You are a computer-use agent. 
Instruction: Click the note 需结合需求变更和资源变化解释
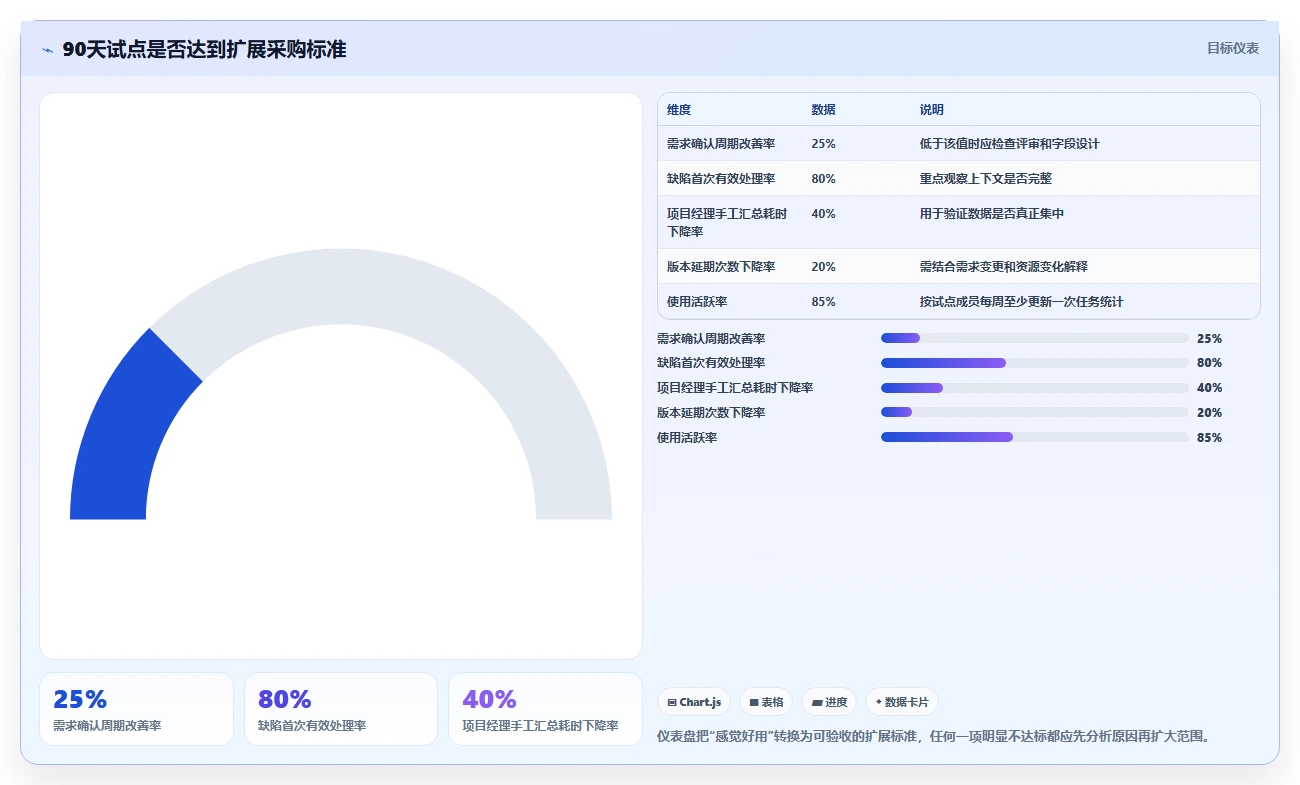pyautogui.click(x=1004, y=267)
